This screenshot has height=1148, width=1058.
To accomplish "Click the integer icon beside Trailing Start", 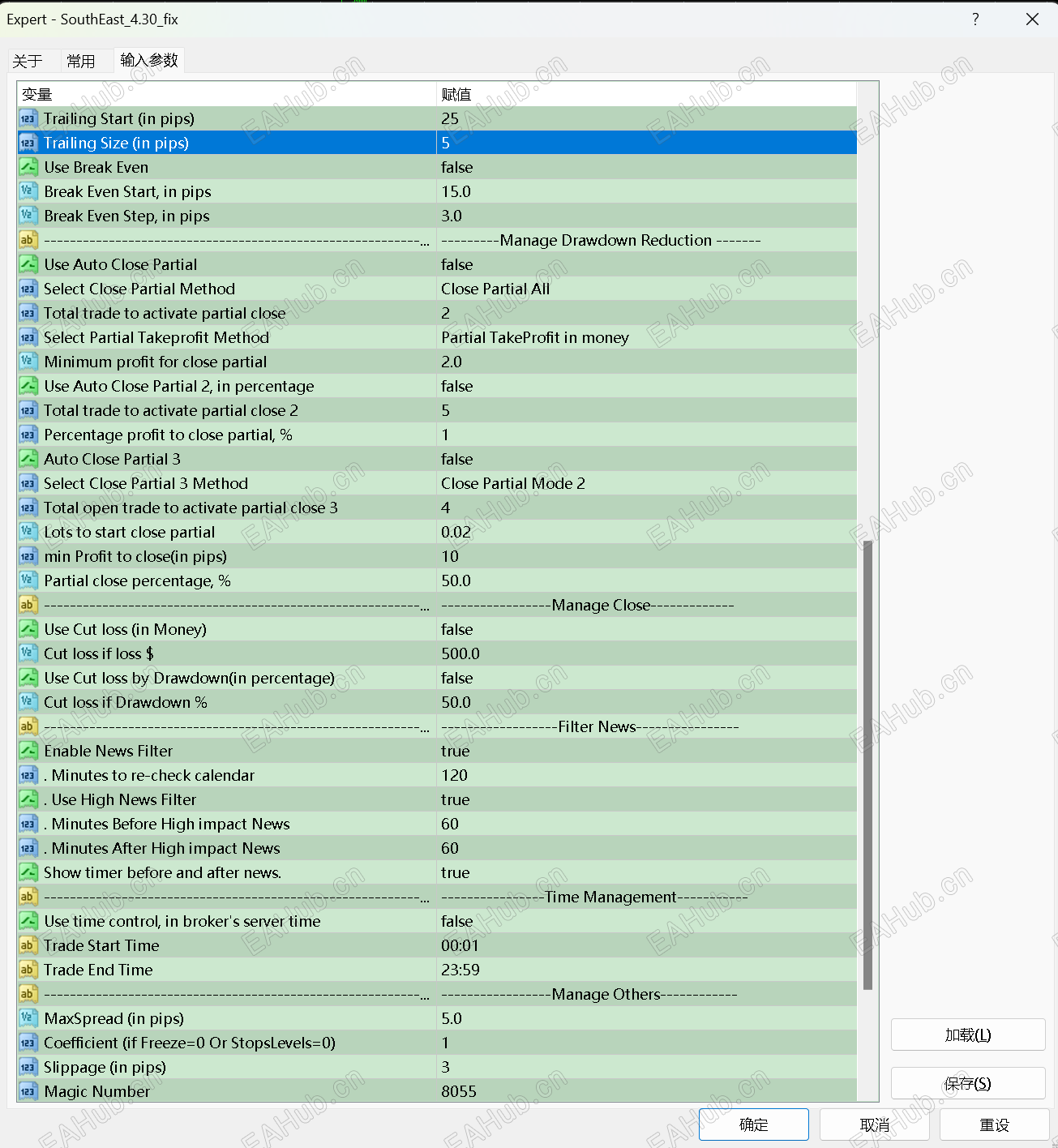I will point(28,118).
